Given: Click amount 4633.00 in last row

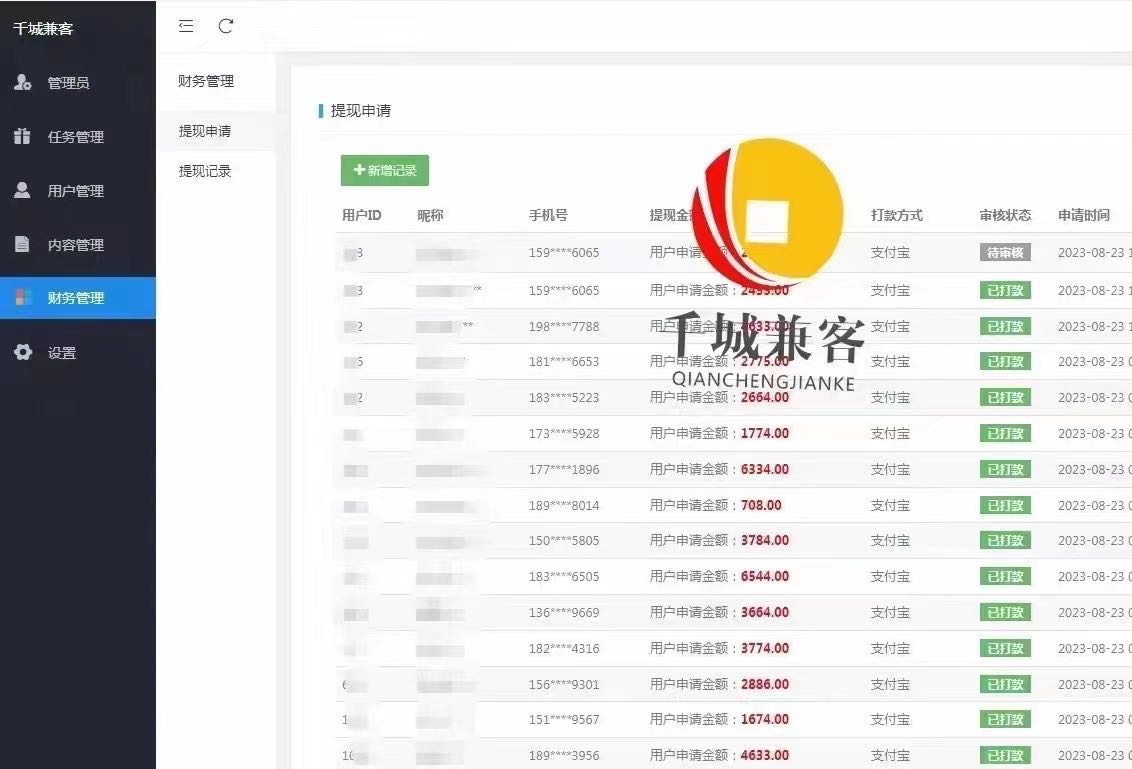Looking at the screenshot, I should coord(765,755).
